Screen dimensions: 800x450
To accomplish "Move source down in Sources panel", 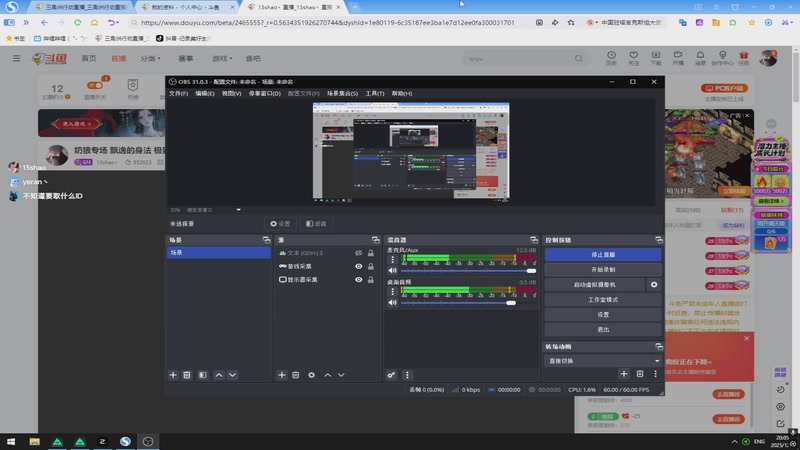I will click(x=341, y=375).
